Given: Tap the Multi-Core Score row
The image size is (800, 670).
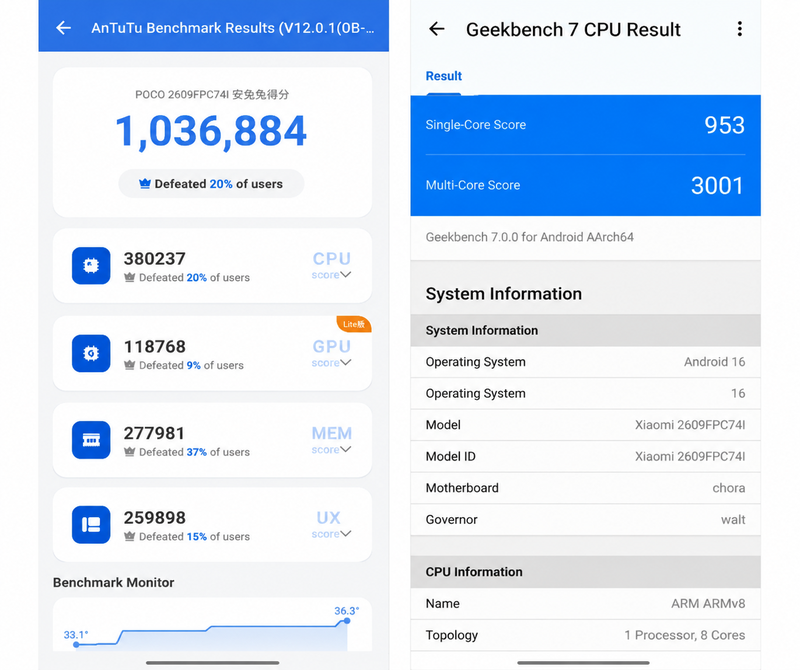Looking at the screenshot, I should (585, 185).
